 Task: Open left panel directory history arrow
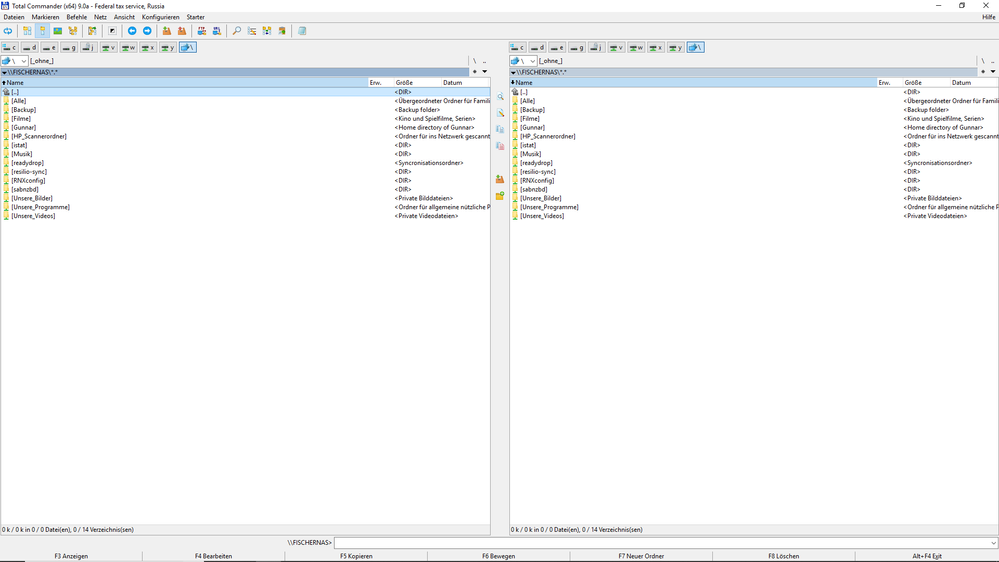coord(485,71)
